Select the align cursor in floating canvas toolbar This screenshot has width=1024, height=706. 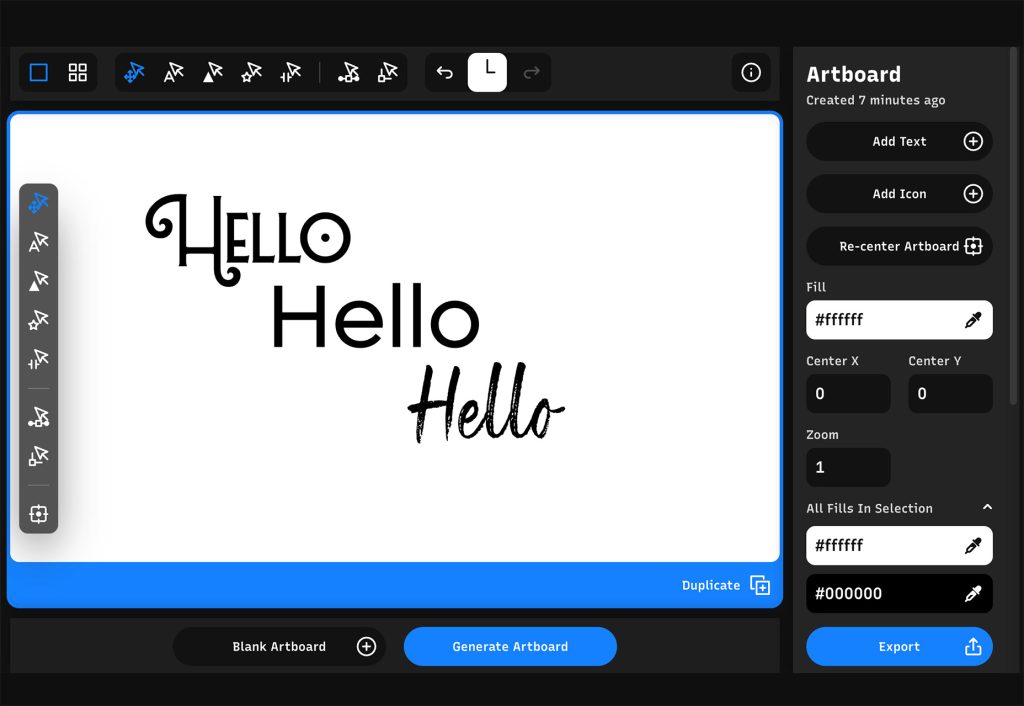click(39, 359)
